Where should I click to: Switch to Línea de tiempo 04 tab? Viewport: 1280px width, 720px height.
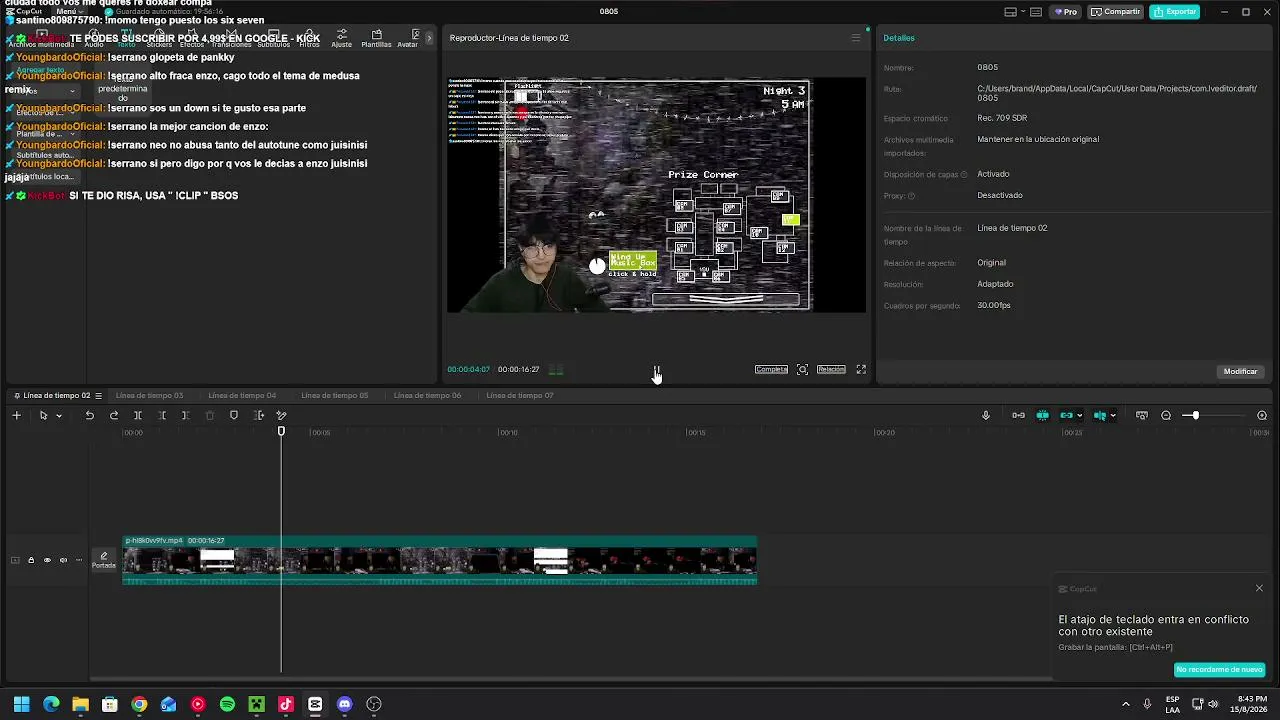tap(242, 395)
